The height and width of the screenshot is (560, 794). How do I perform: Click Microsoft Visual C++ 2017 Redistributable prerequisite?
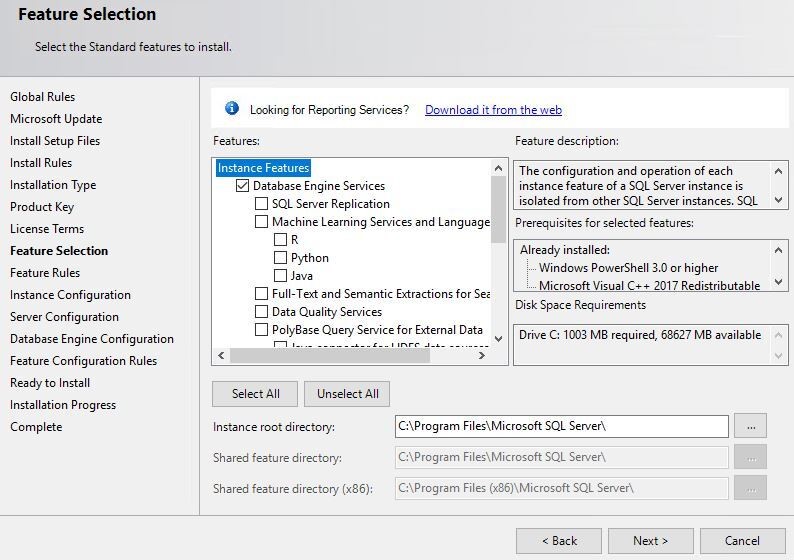coord(650,286)
